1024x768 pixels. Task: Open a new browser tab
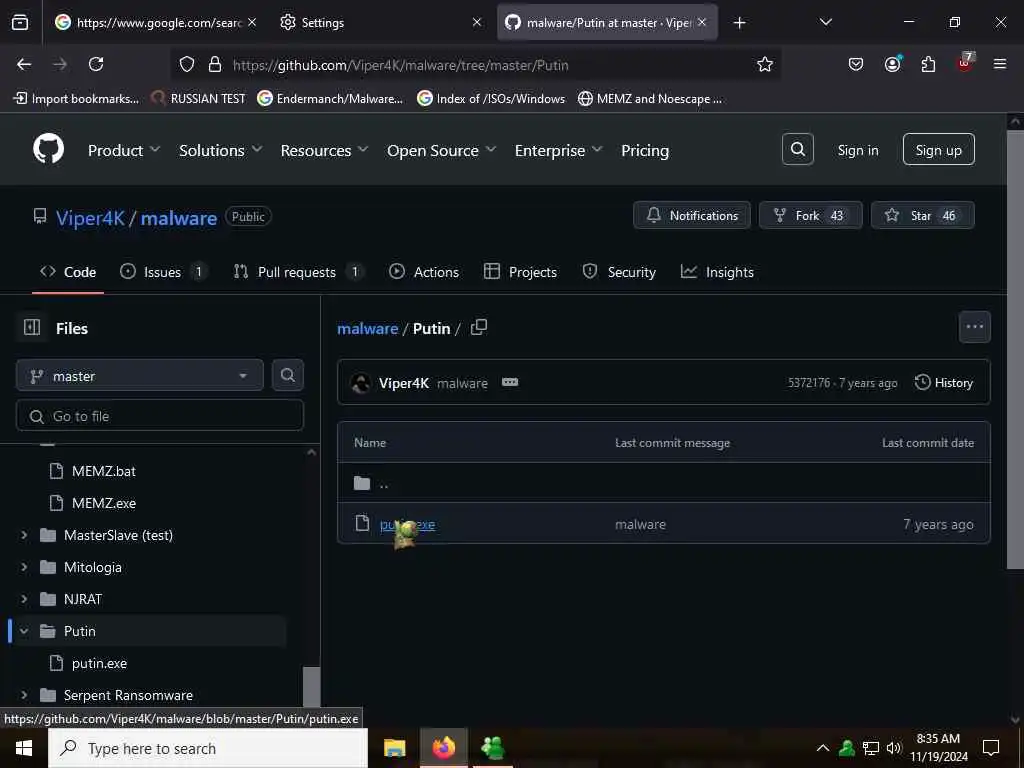click(739, 23)
